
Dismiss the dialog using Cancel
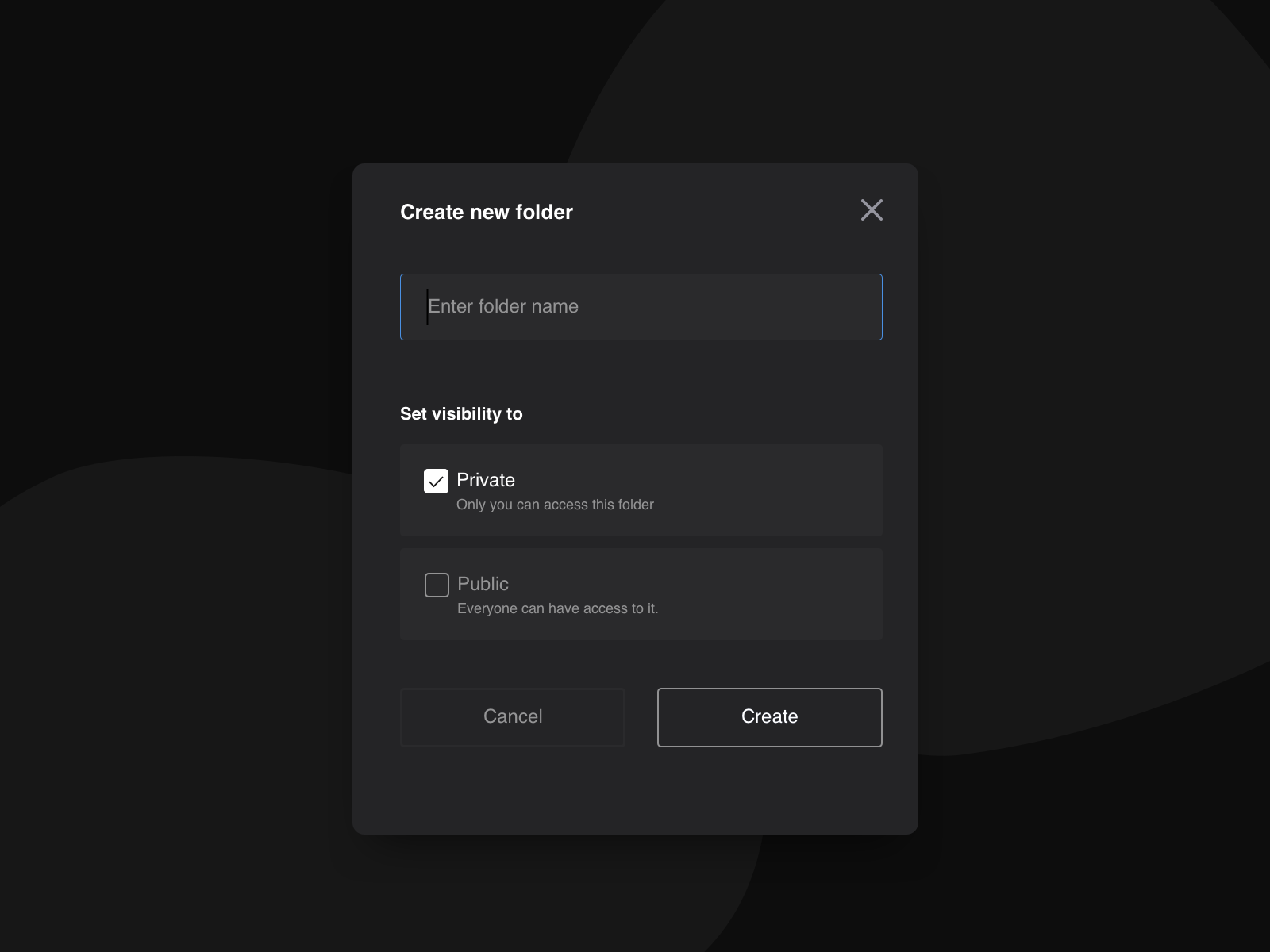tap(512, 716)
